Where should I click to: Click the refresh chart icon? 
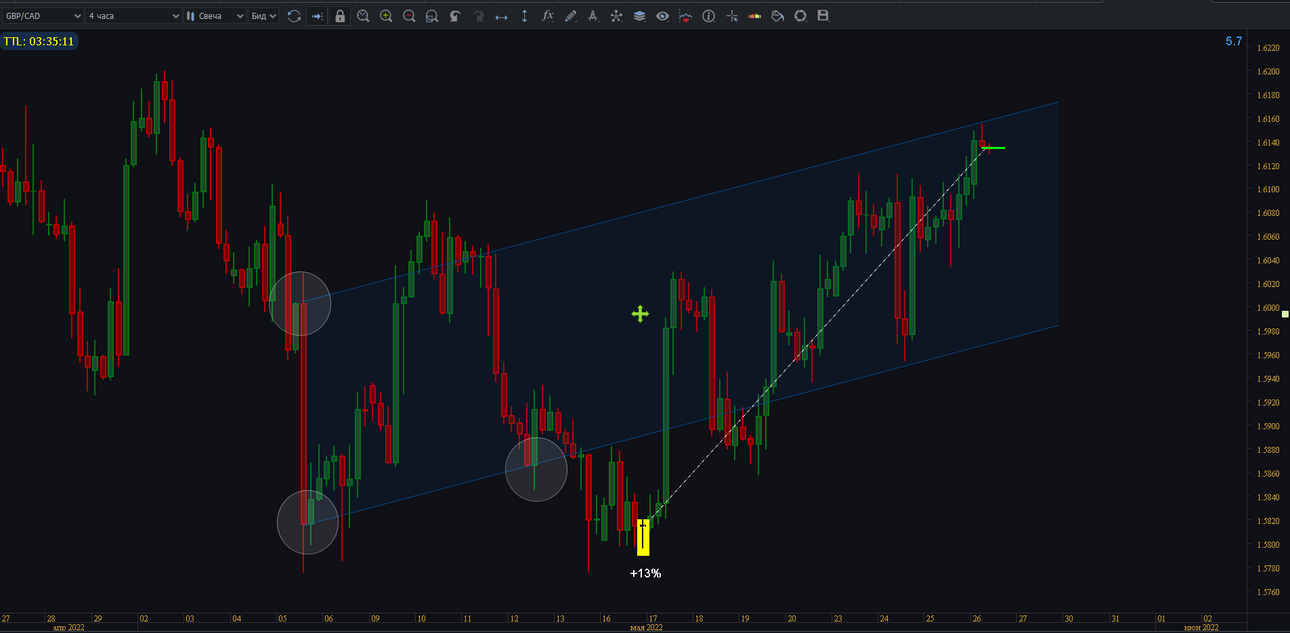[294, 16]
